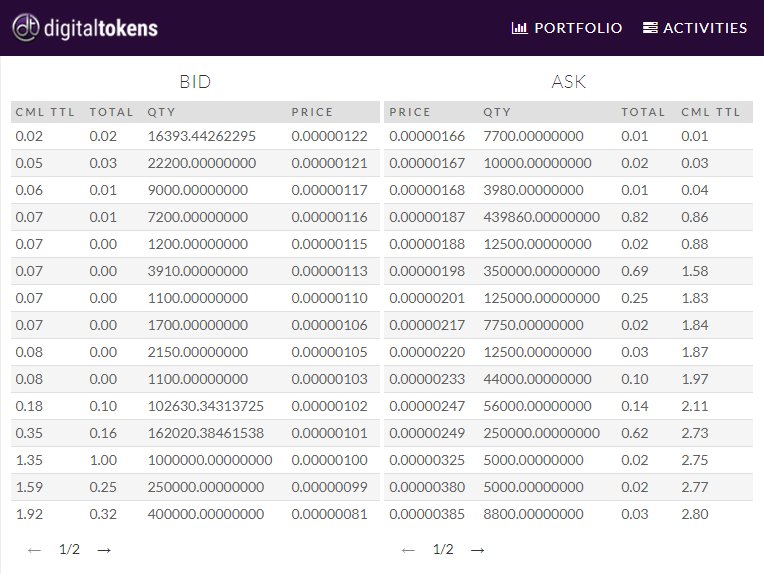Select bid price 0.00000121
Image resolution: width=764 pixels, height=574 pixels.
(329, 163)
